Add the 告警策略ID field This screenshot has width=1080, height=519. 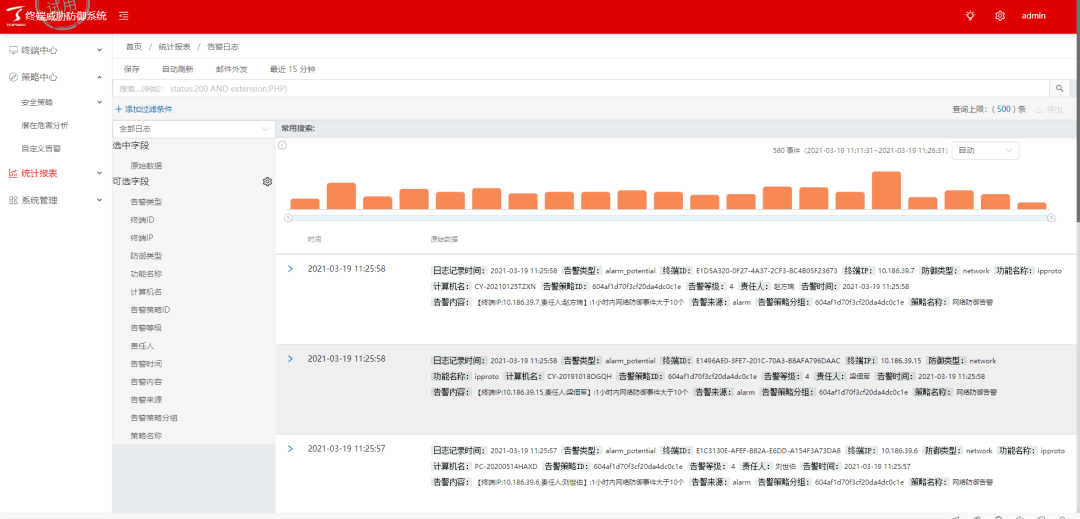[150, 310]
